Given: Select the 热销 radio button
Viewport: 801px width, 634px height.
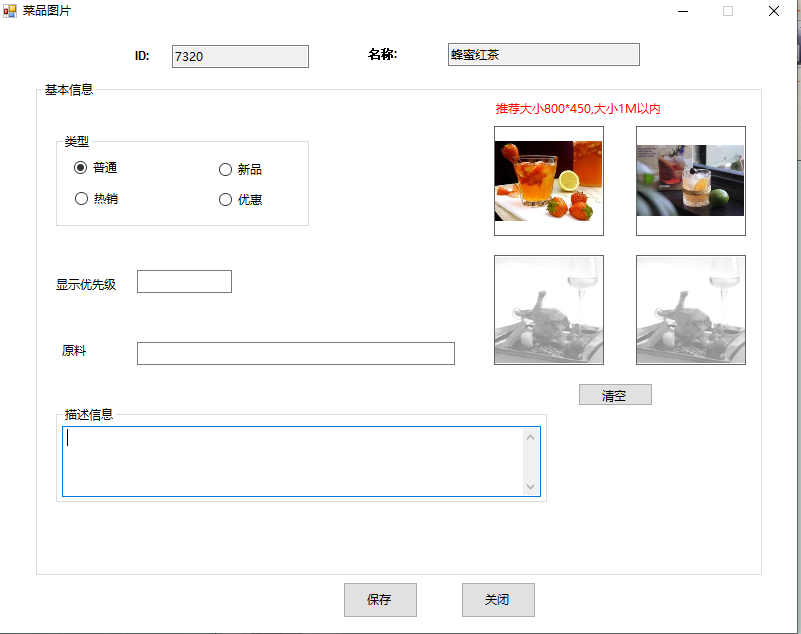Looking at the screenshot, I should [96, 198].
